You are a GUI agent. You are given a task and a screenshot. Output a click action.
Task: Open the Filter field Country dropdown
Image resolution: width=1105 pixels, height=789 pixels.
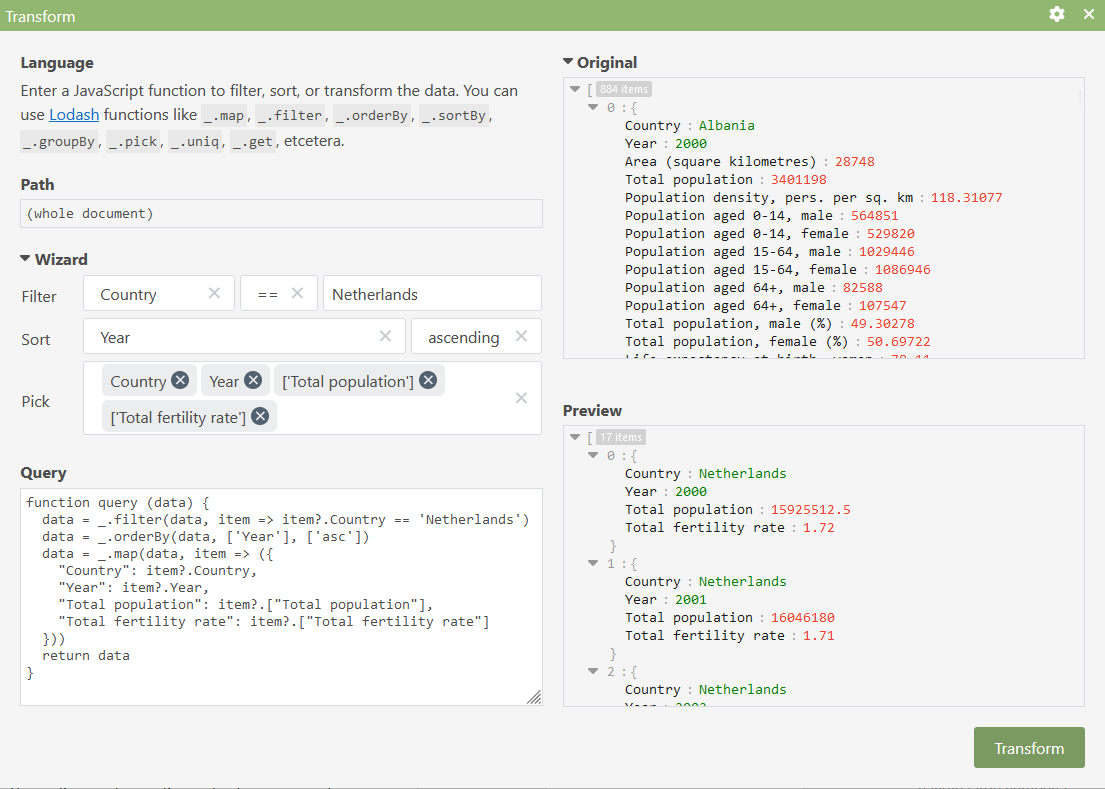[159, 293]
